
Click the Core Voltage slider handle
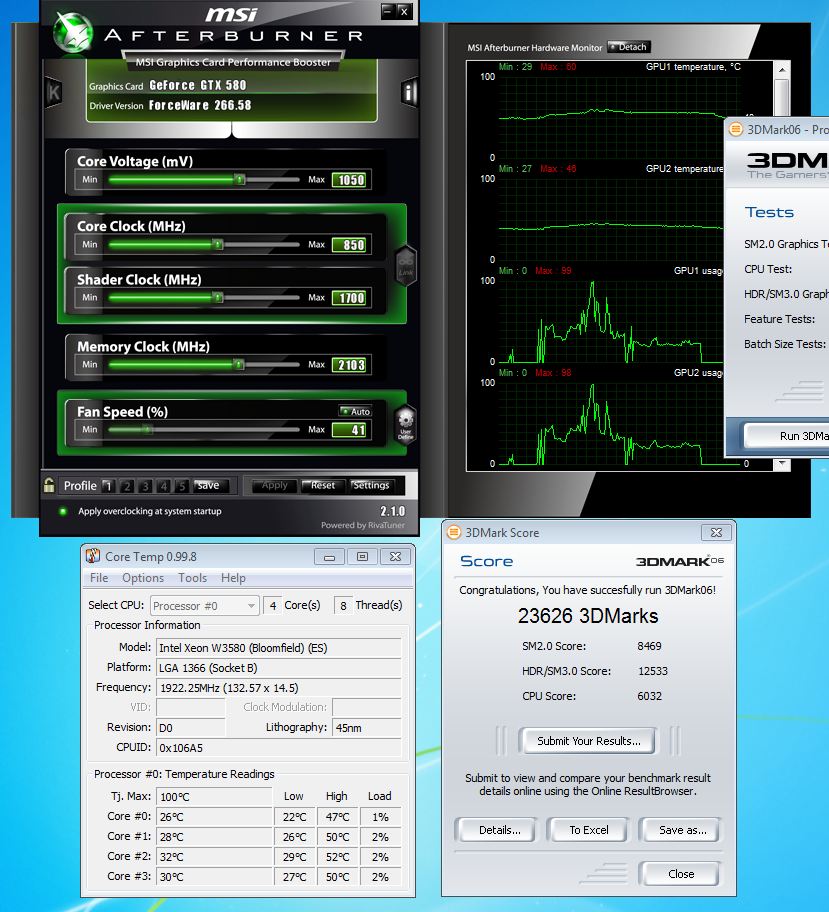(240, 180)
